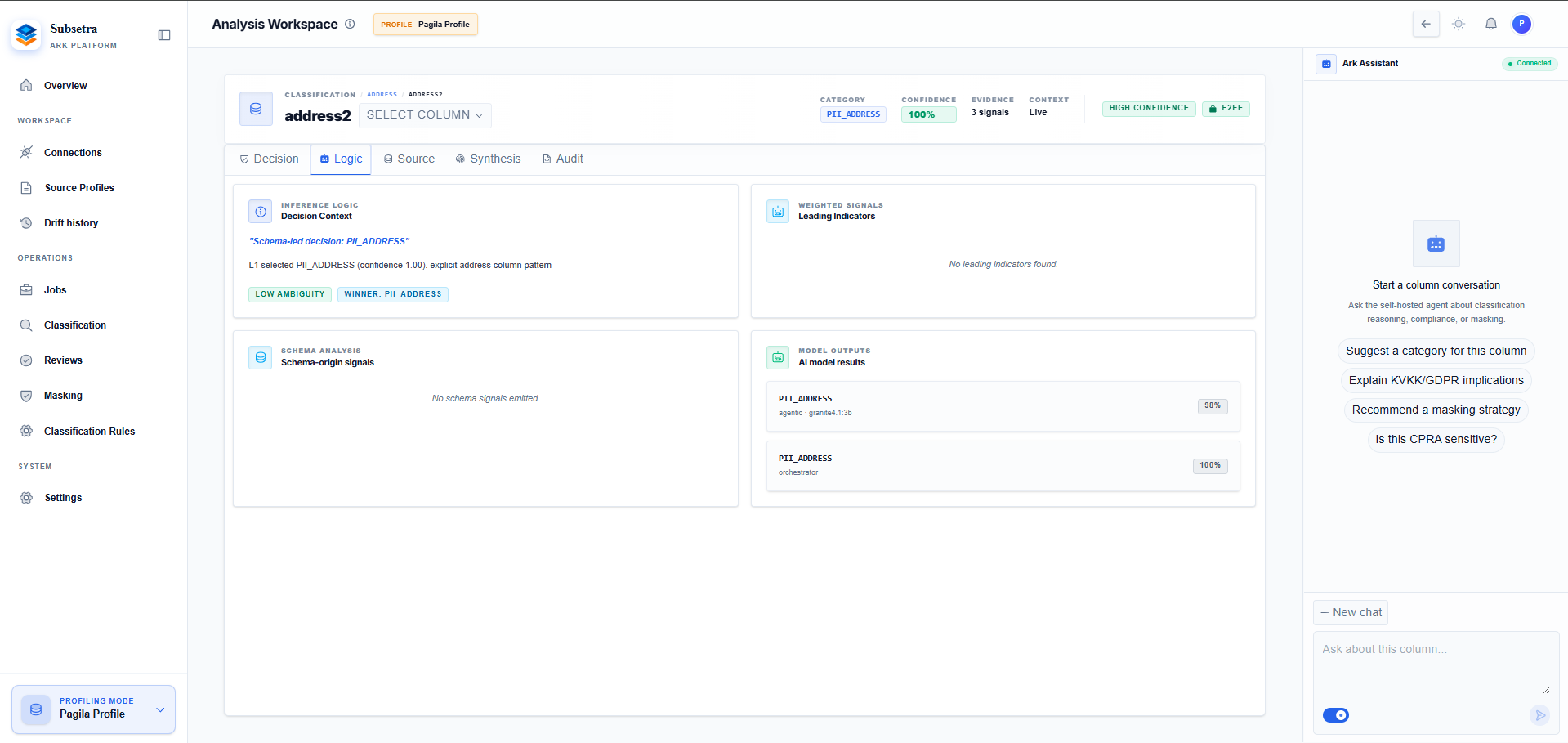Click the '3 signals' evidence value
The height and width of the screenshot is (743, 1568).
[990, 113]
